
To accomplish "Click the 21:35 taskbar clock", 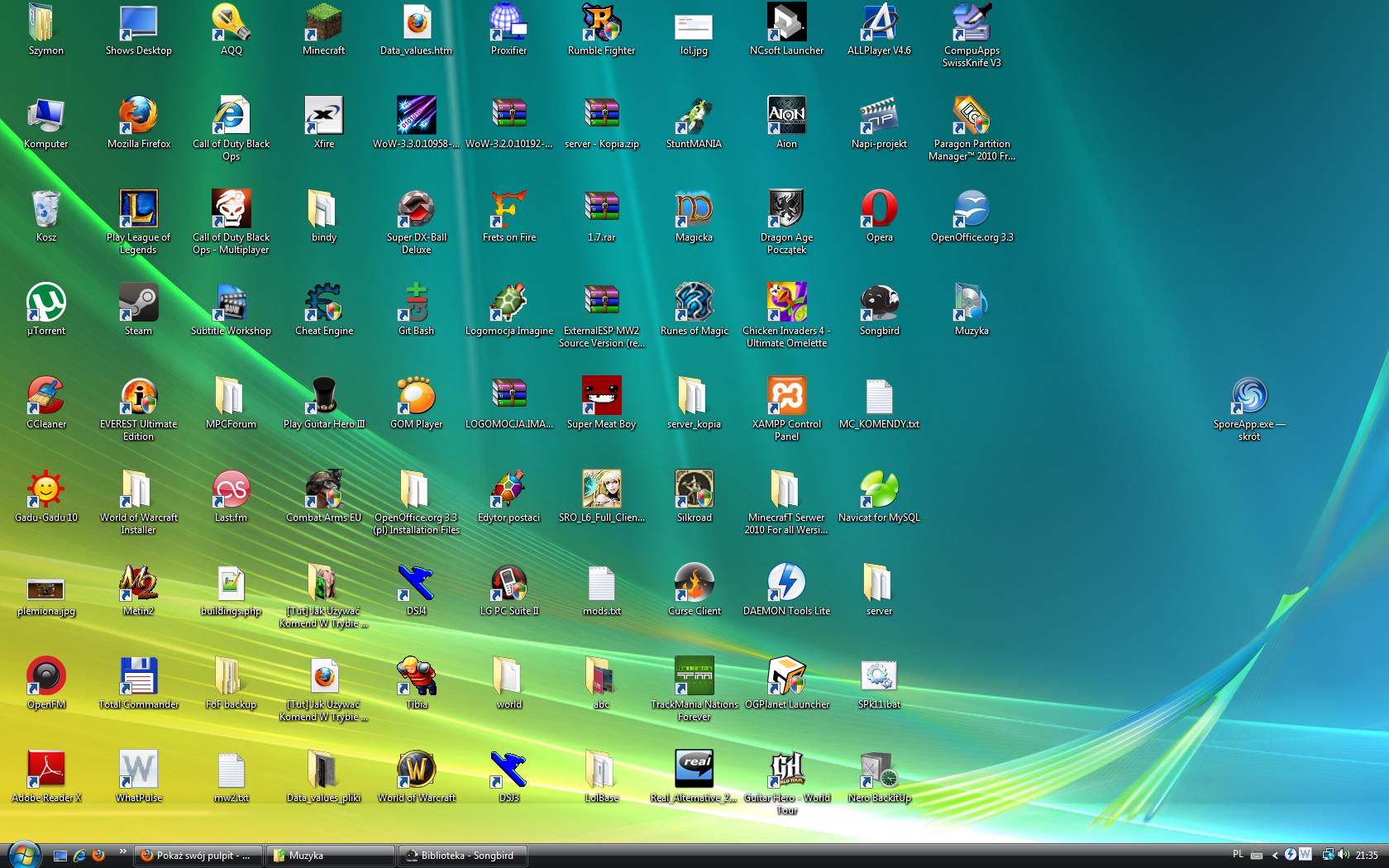I will pos(1367,856).
